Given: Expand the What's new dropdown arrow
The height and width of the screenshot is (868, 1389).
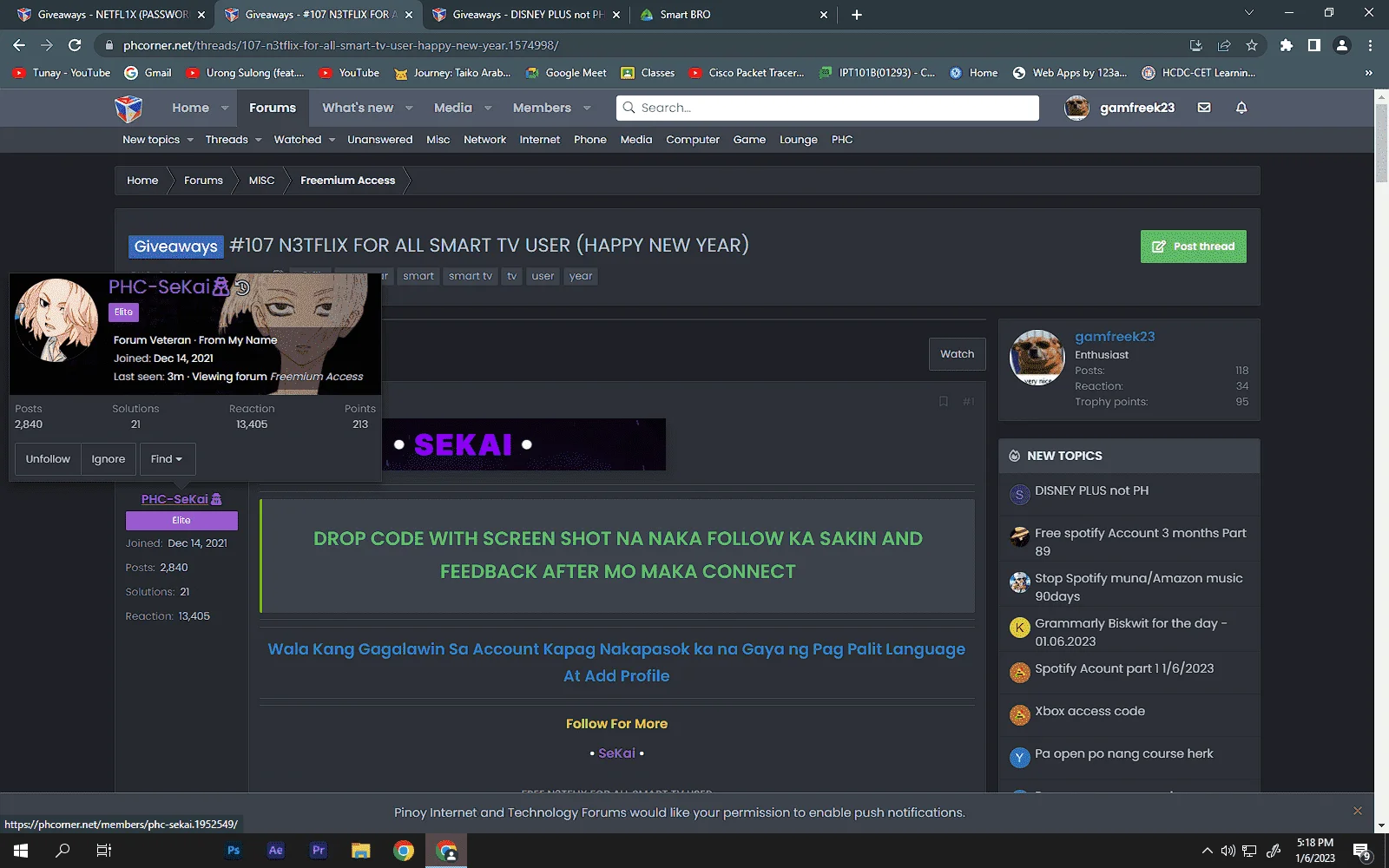Looking at the screenshot, I should pos(409,108).
